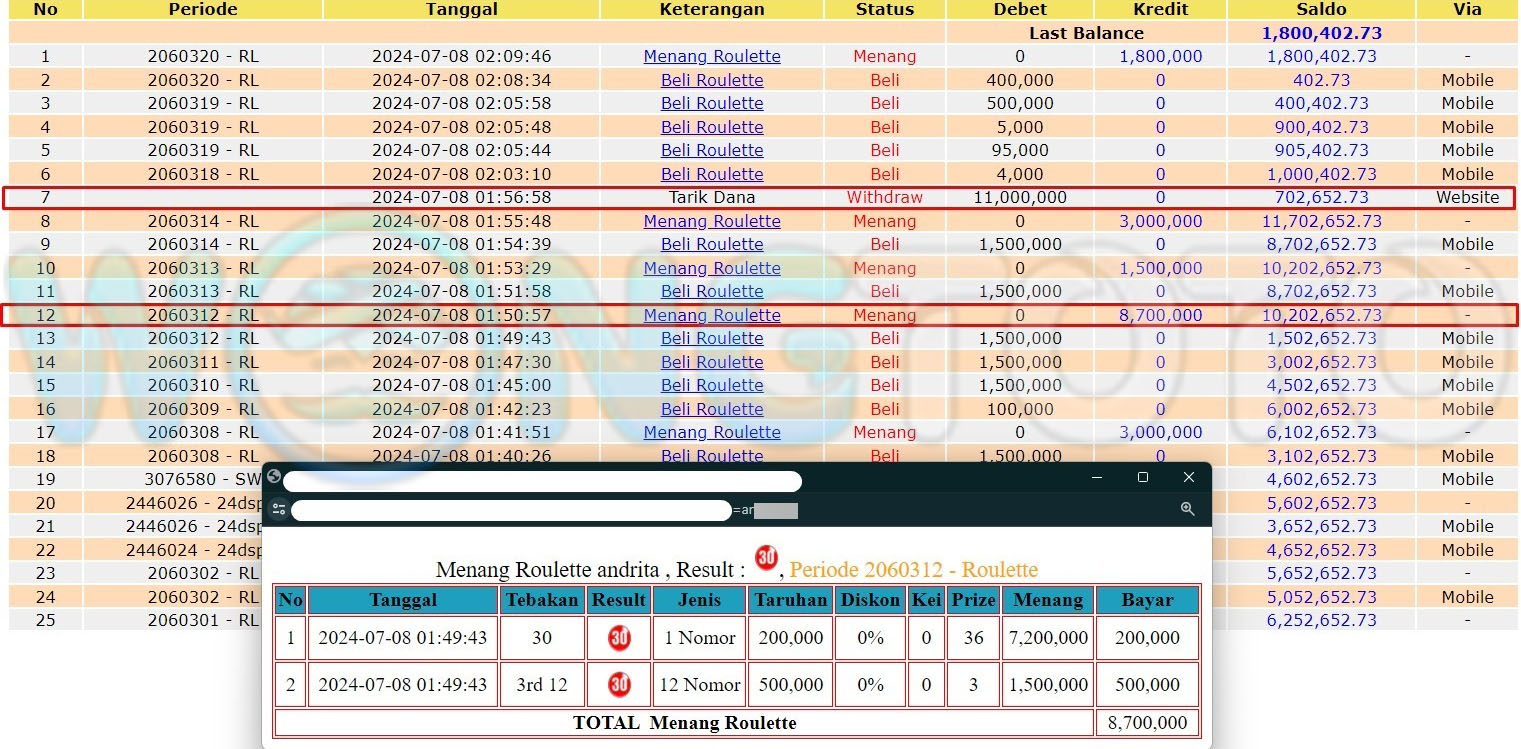This screenshot has height=749, width=1521.
Task: Click the red 30 ball in the 12 Nomor row
Action: coord(619,684)
